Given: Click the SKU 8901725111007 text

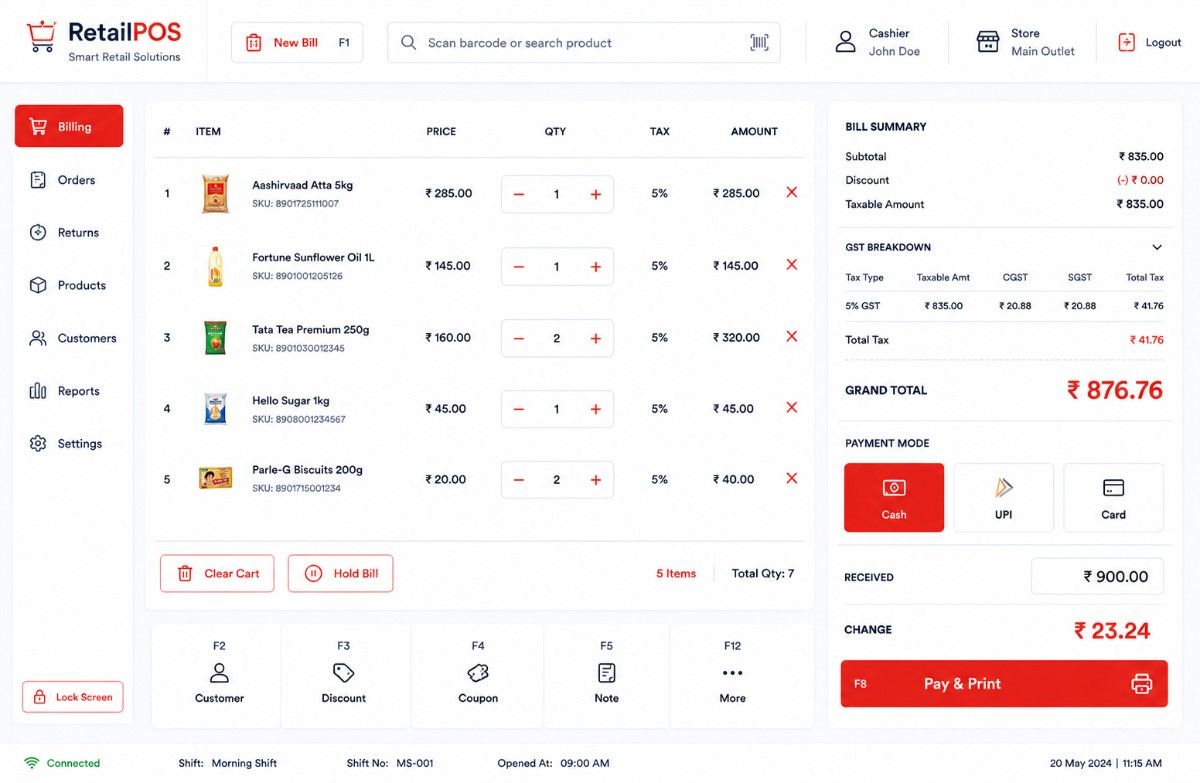Looking at the screenshot, I should 295,204.
